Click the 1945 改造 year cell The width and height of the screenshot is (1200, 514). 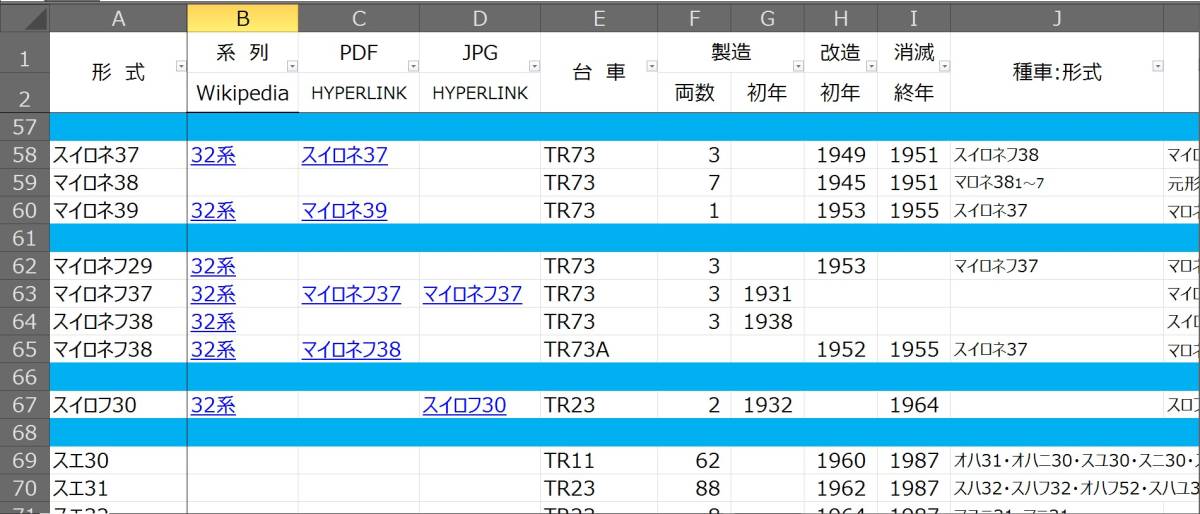tap(841, 183)
